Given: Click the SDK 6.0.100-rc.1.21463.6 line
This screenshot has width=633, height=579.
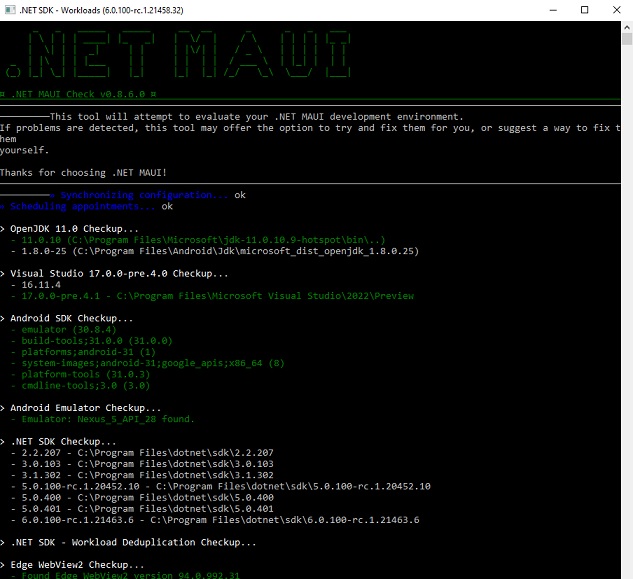Looking at the screenshot, I should (x=215, y=520).
